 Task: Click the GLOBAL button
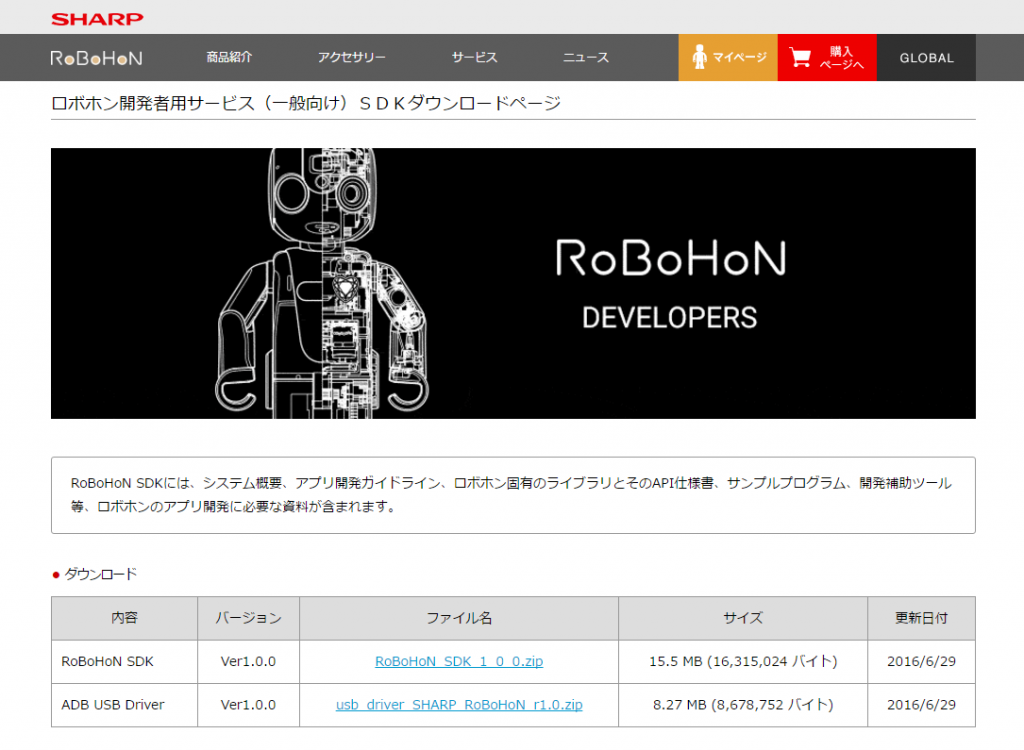tap(925, 57)
